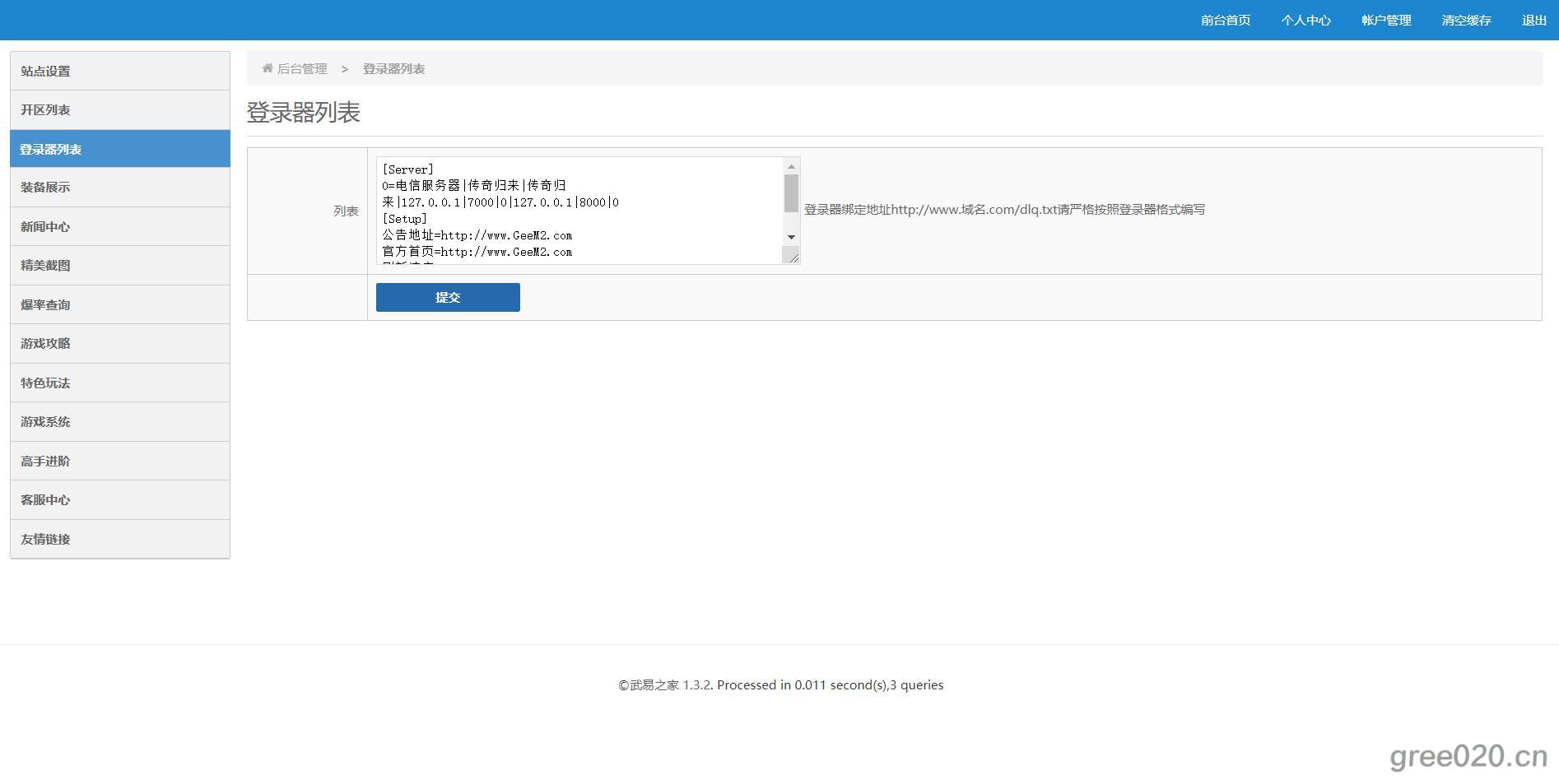The height and width of the screenshot is (784, 1559).
Task: Click 退出 to log out
Action: tap(1533, 21)
